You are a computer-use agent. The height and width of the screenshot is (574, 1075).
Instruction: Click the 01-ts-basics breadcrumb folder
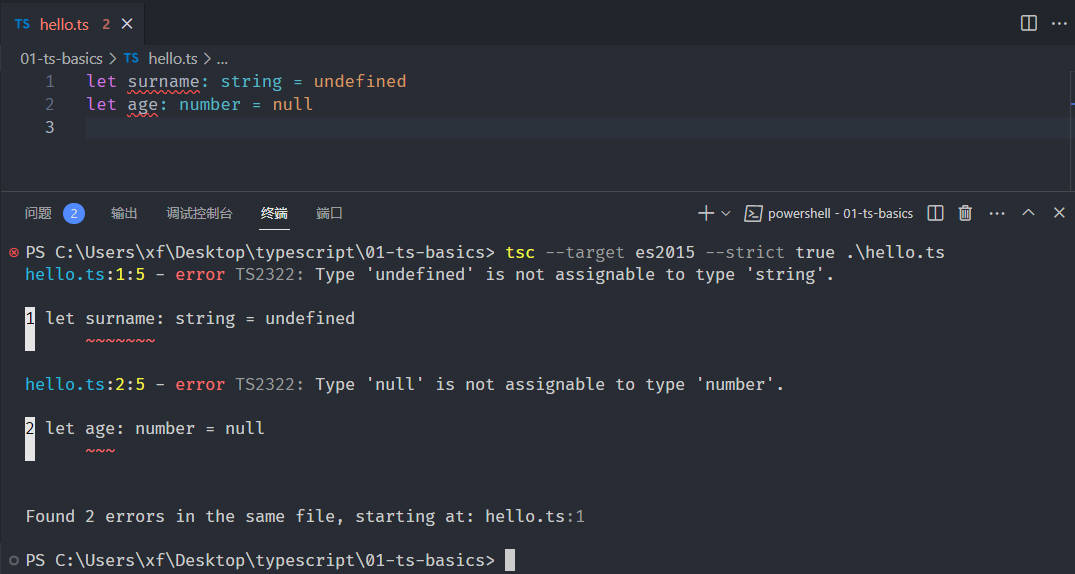tap(61, 59)
